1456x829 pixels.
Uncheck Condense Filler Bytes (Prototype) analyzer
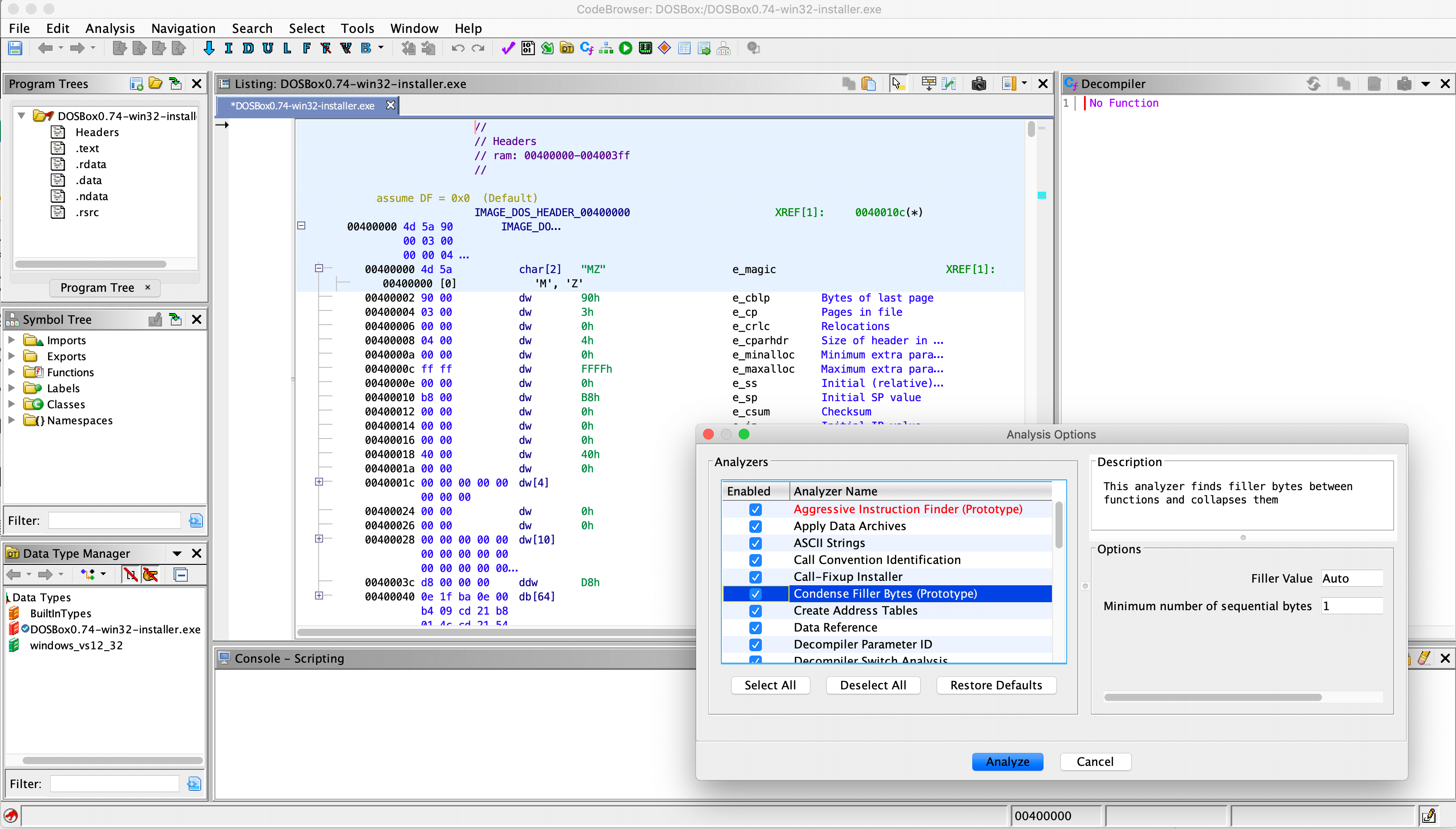755,593
